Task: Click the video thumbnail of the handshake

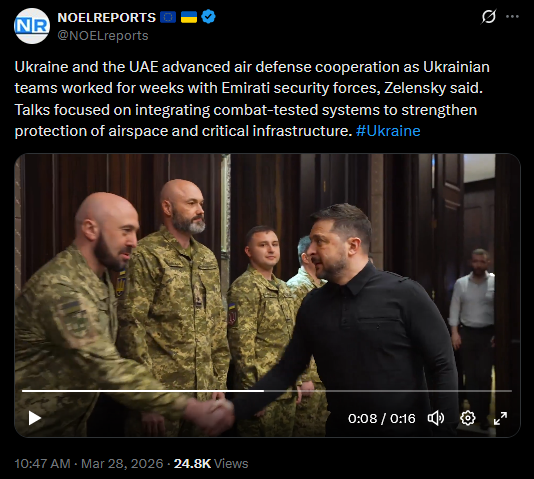Action: 267,272
